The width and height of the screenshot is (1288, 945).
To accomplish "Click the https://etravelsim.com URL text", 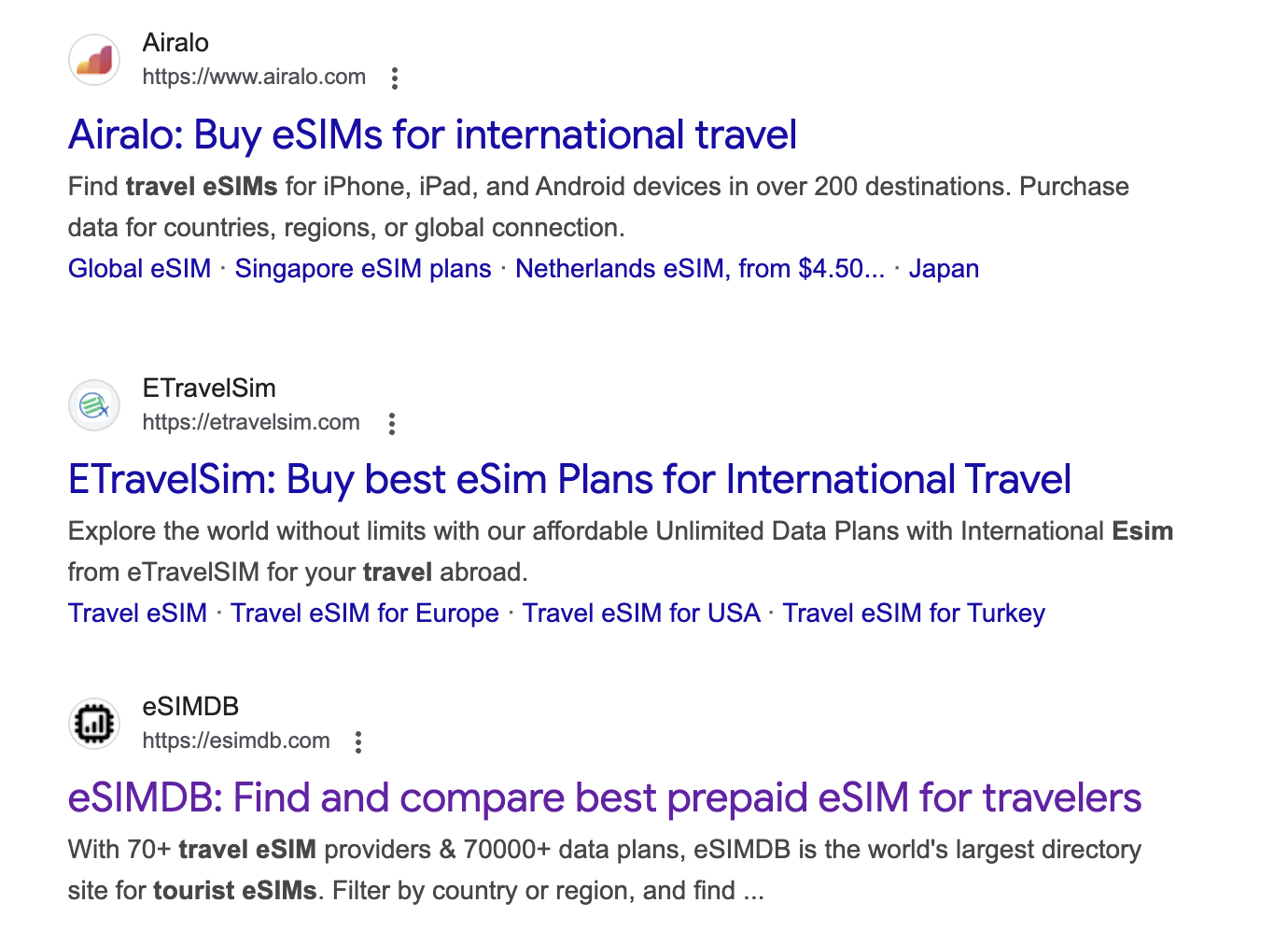I will click(251, 423).
